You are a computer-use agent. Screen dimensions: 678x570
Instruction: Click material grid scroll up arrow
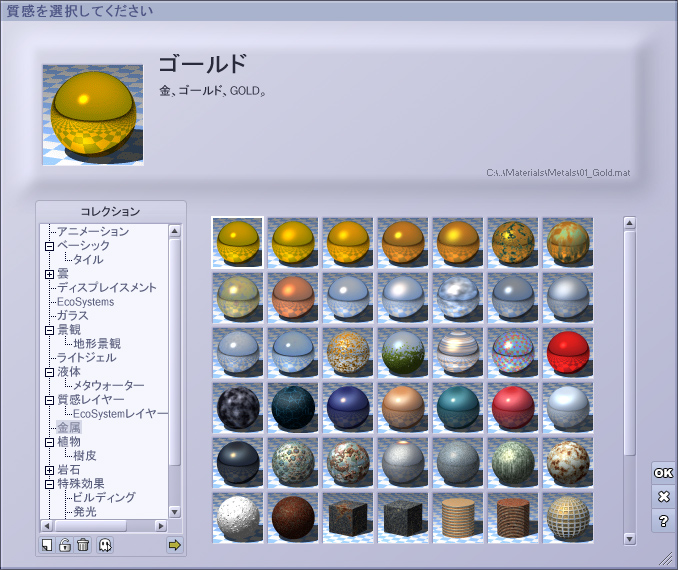point(630,223)
